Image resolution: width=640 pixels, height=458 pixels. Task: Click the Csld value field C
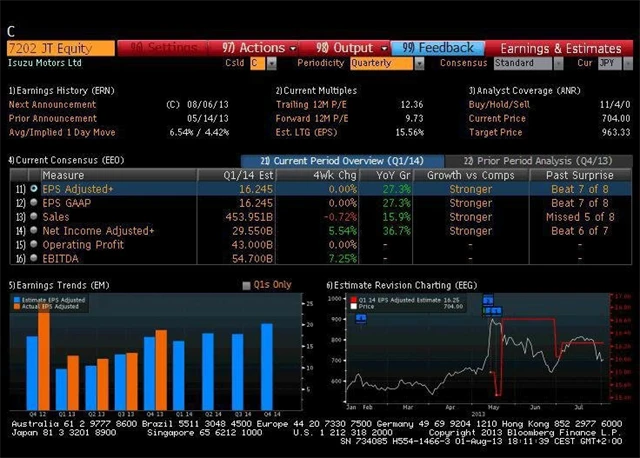pyautogui.click(x=257, y=63)
